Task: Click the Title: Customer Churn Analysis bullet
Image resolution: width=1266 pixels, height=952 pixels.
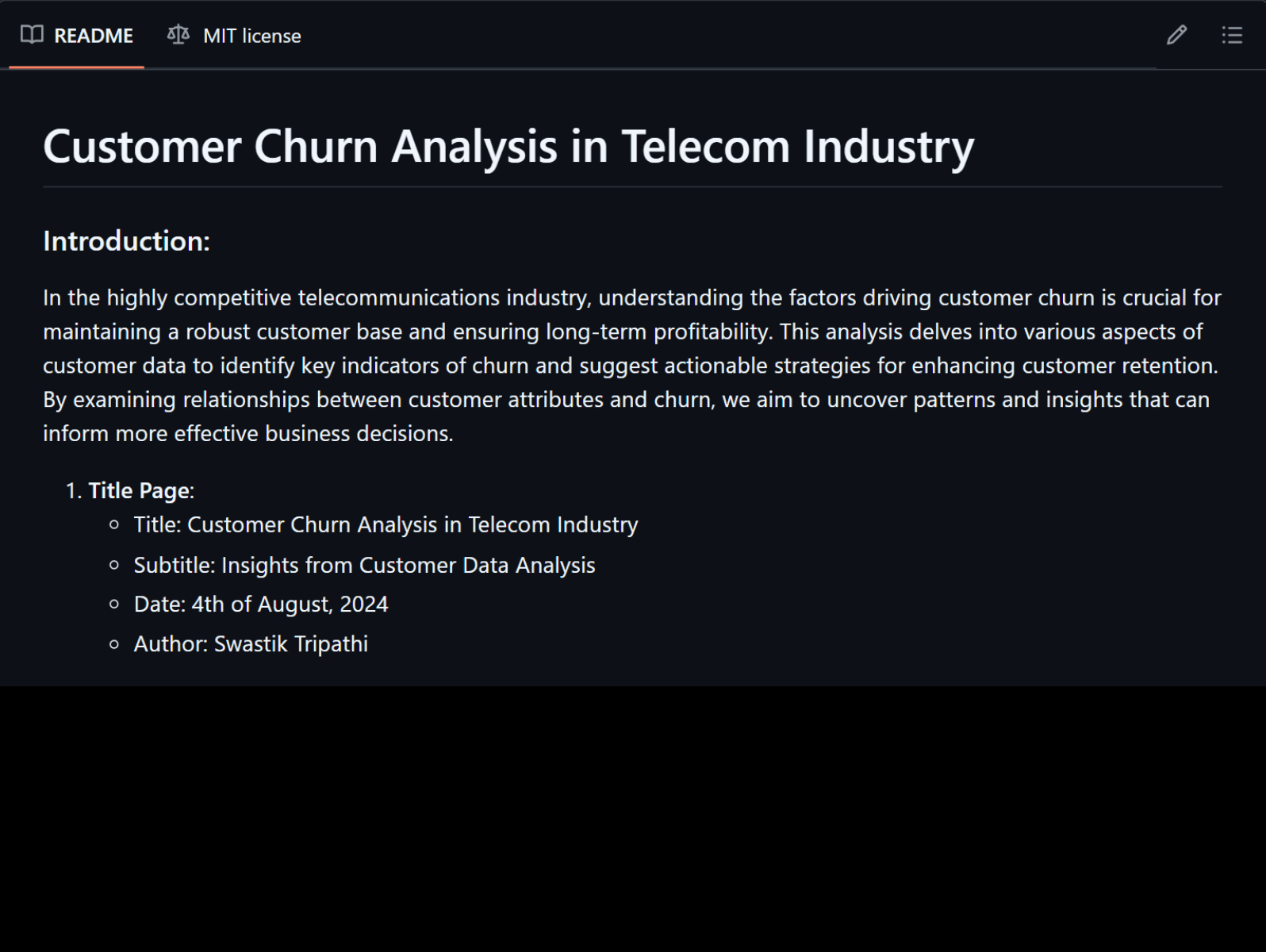Action: coord(386,524)
